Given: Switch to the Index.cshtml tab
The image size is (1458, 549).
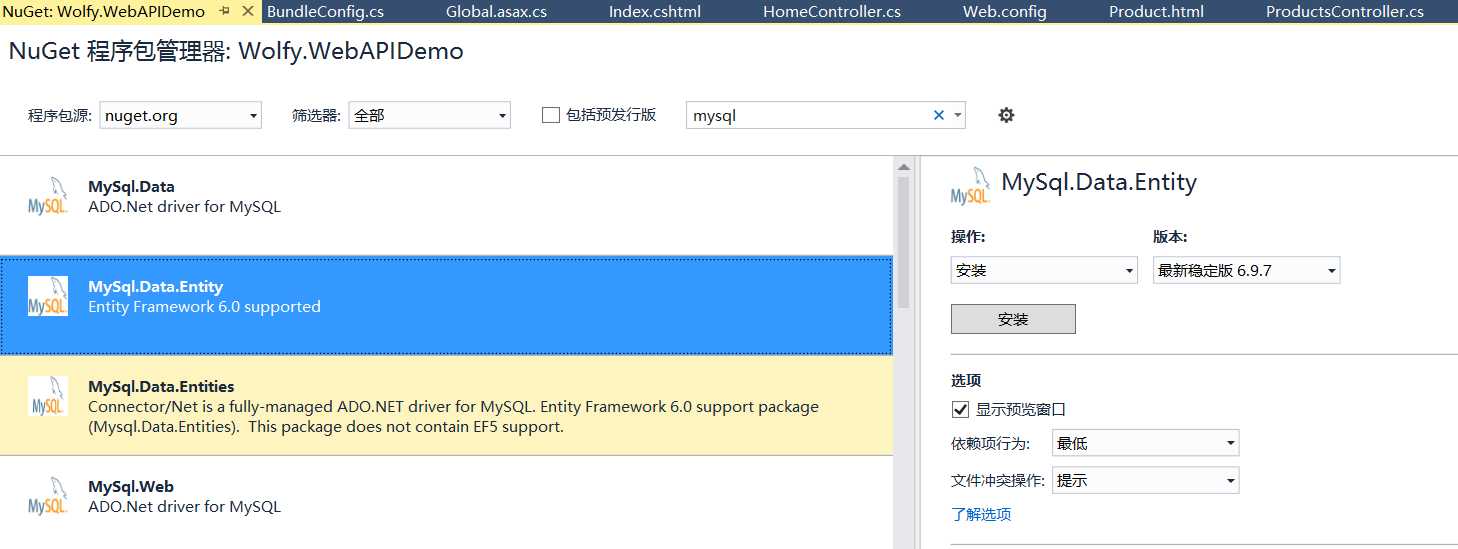Looking at the screenshot, I should [654, 12].
